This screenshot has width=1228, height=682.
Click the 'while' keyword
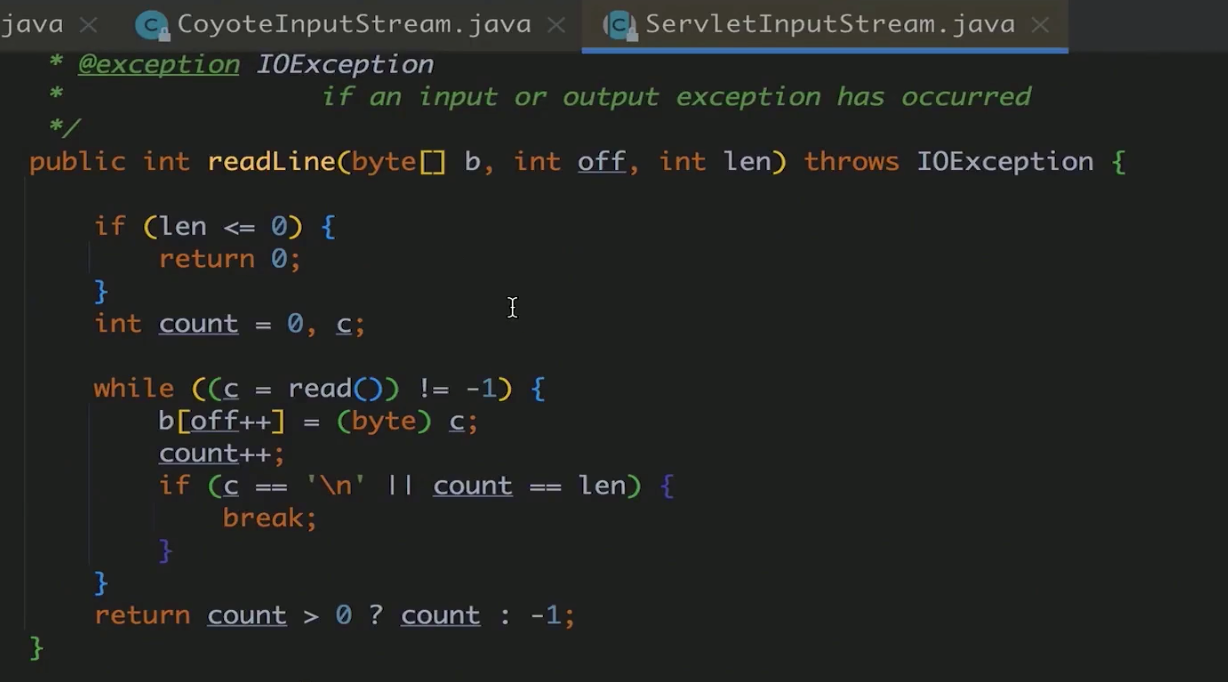(134, 389)
